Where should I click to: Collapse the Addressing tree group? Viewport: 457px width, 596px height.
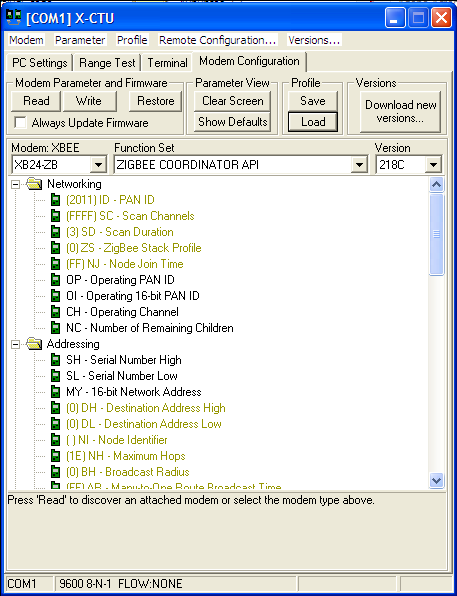(15, 344)
